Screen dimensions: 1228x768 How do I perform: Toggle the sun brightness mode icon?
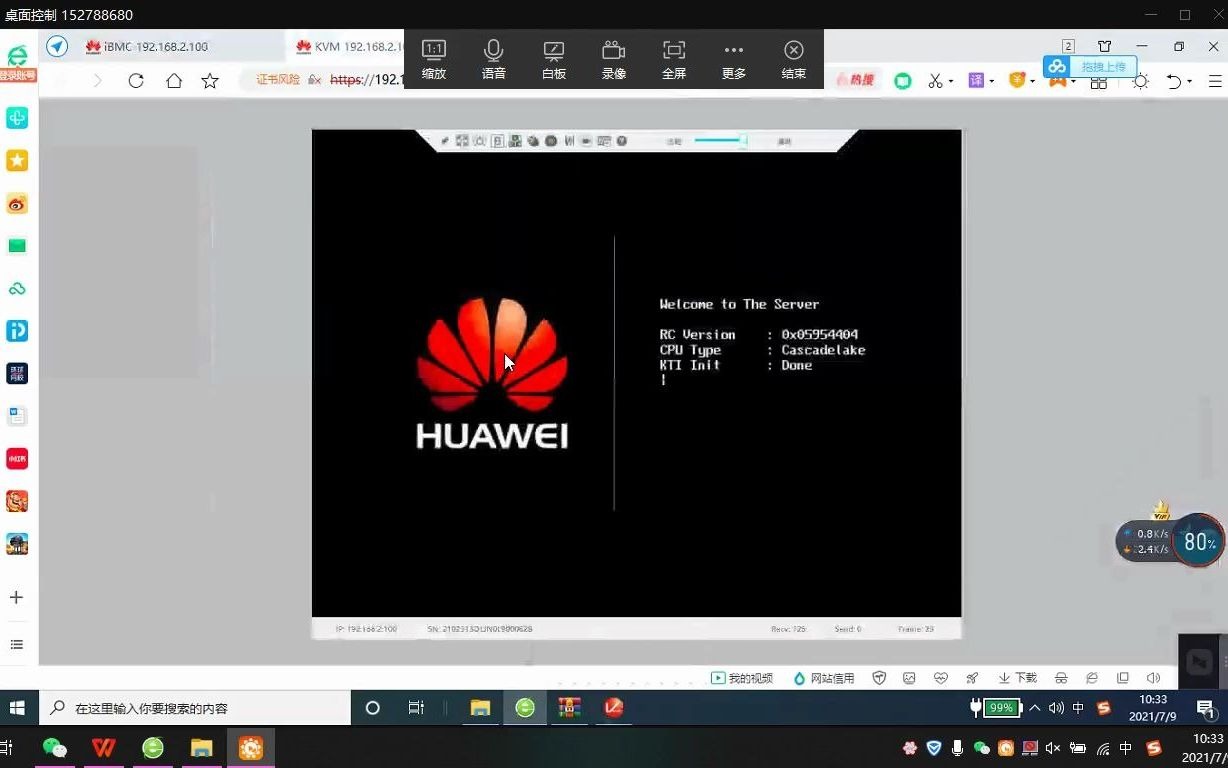pos(1141,82)
